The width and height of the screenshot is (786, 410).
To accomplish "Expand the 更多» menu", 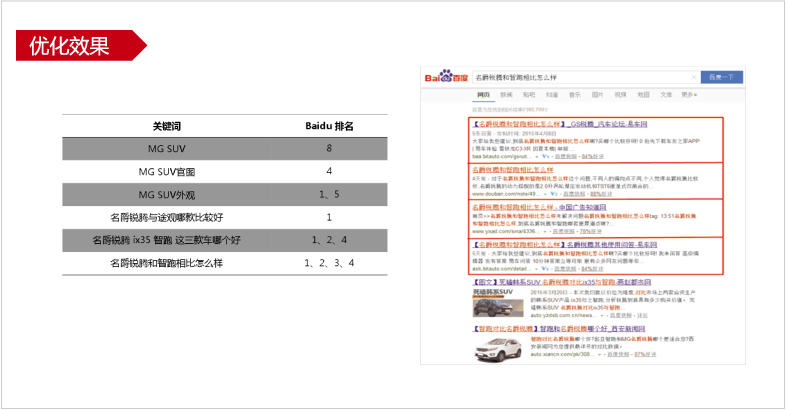I will [689, 94].
